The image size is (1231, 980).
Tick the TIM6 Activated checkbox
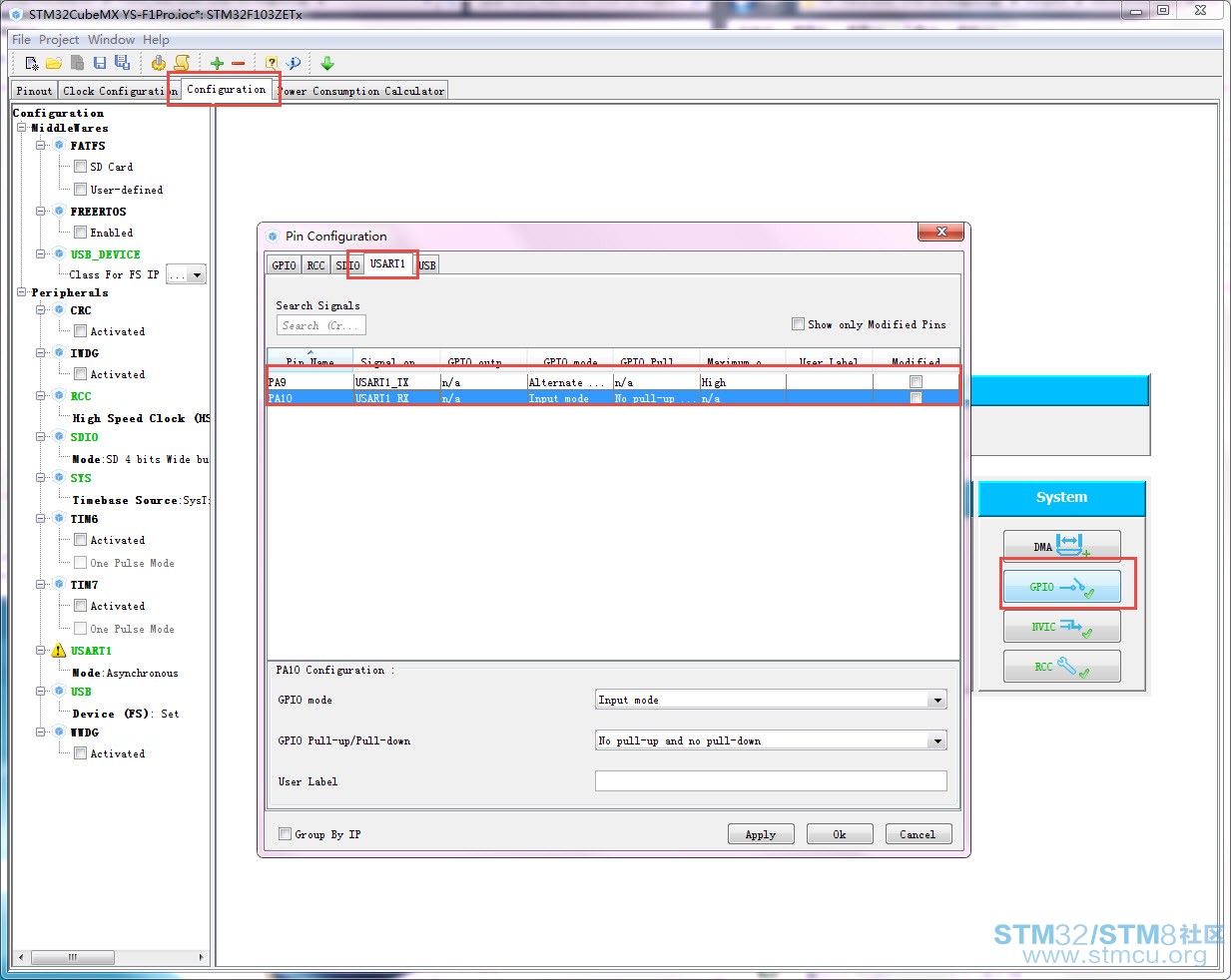coord(80,540)
